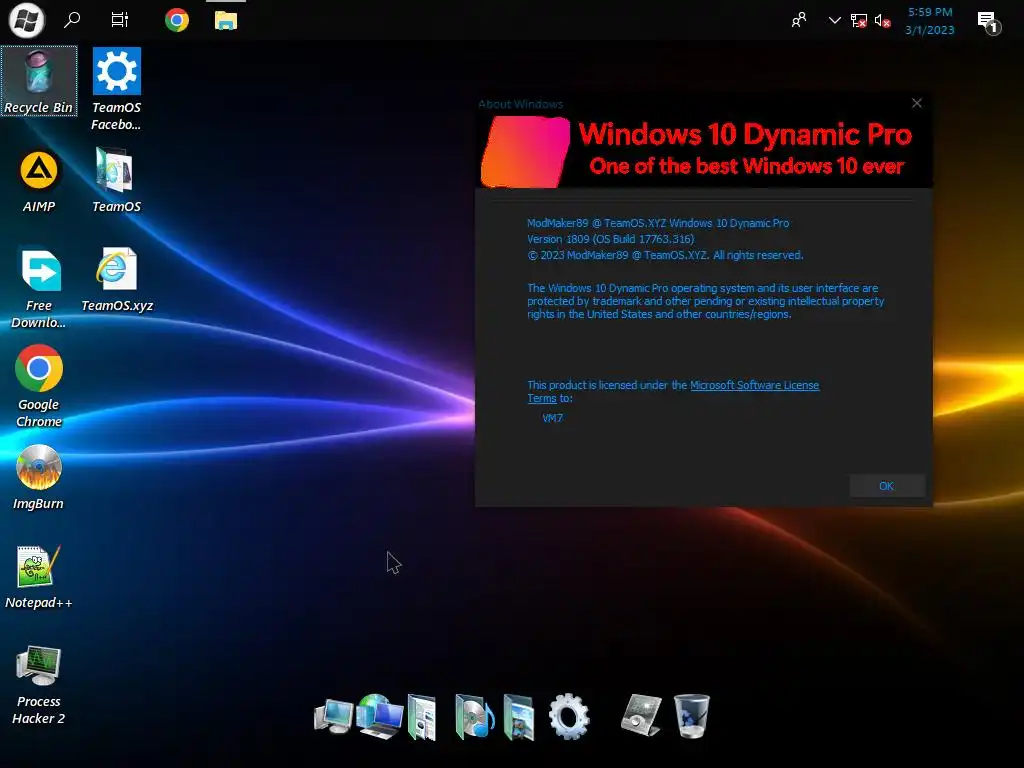
Task: Select the ImgBurn desktop icon
Action: coord(39,477)
